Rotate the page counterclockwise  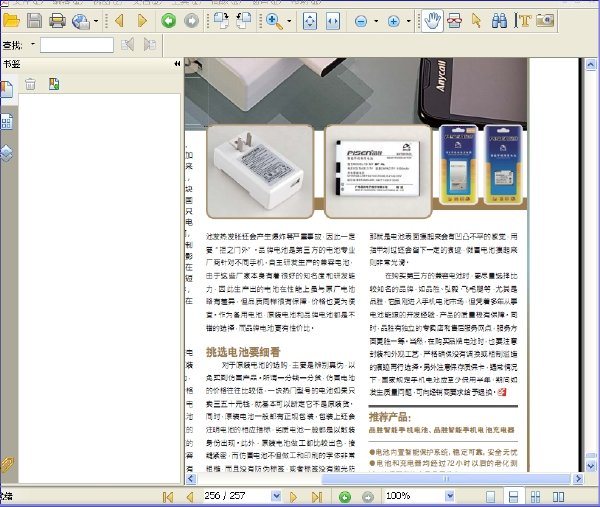point(243,21)
